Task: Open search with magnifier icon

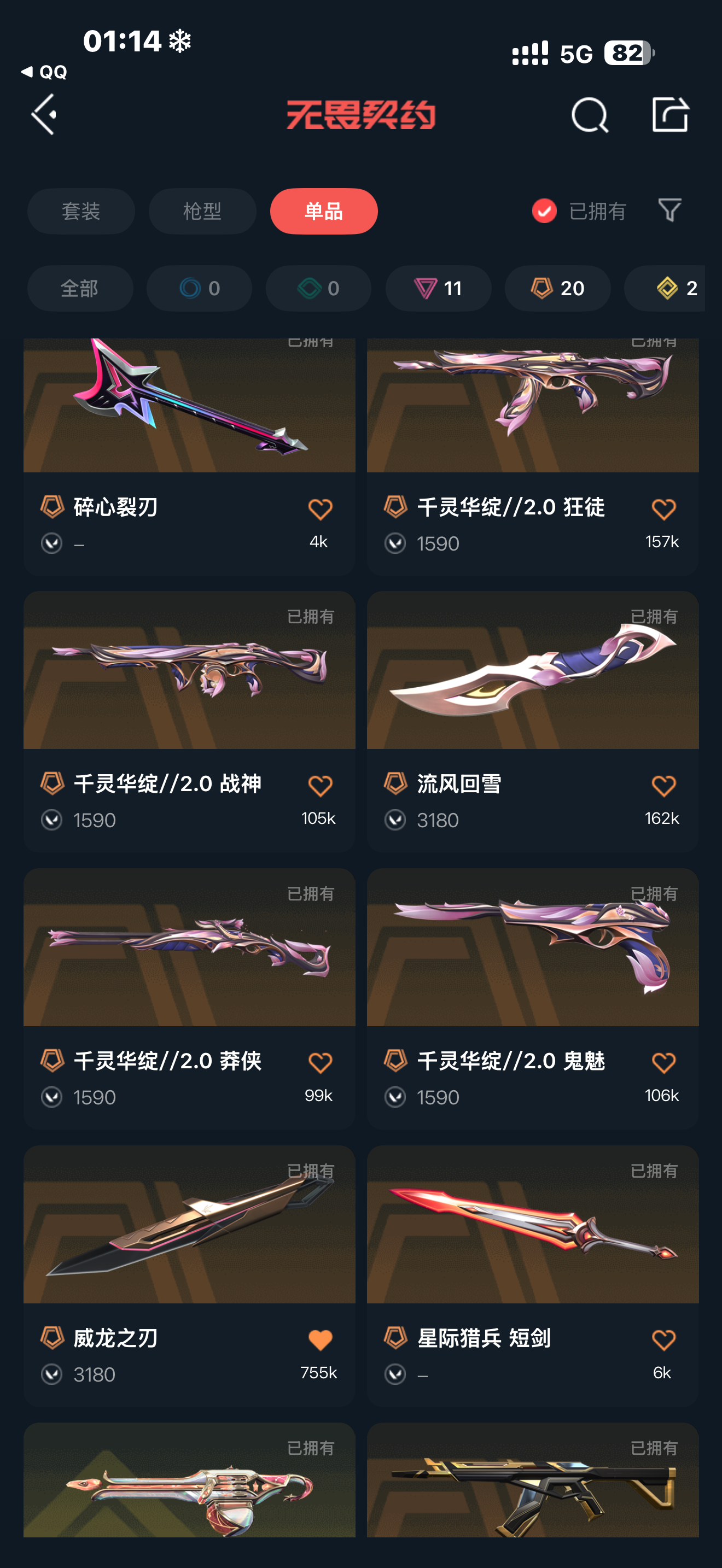Action: click(589, 114)
